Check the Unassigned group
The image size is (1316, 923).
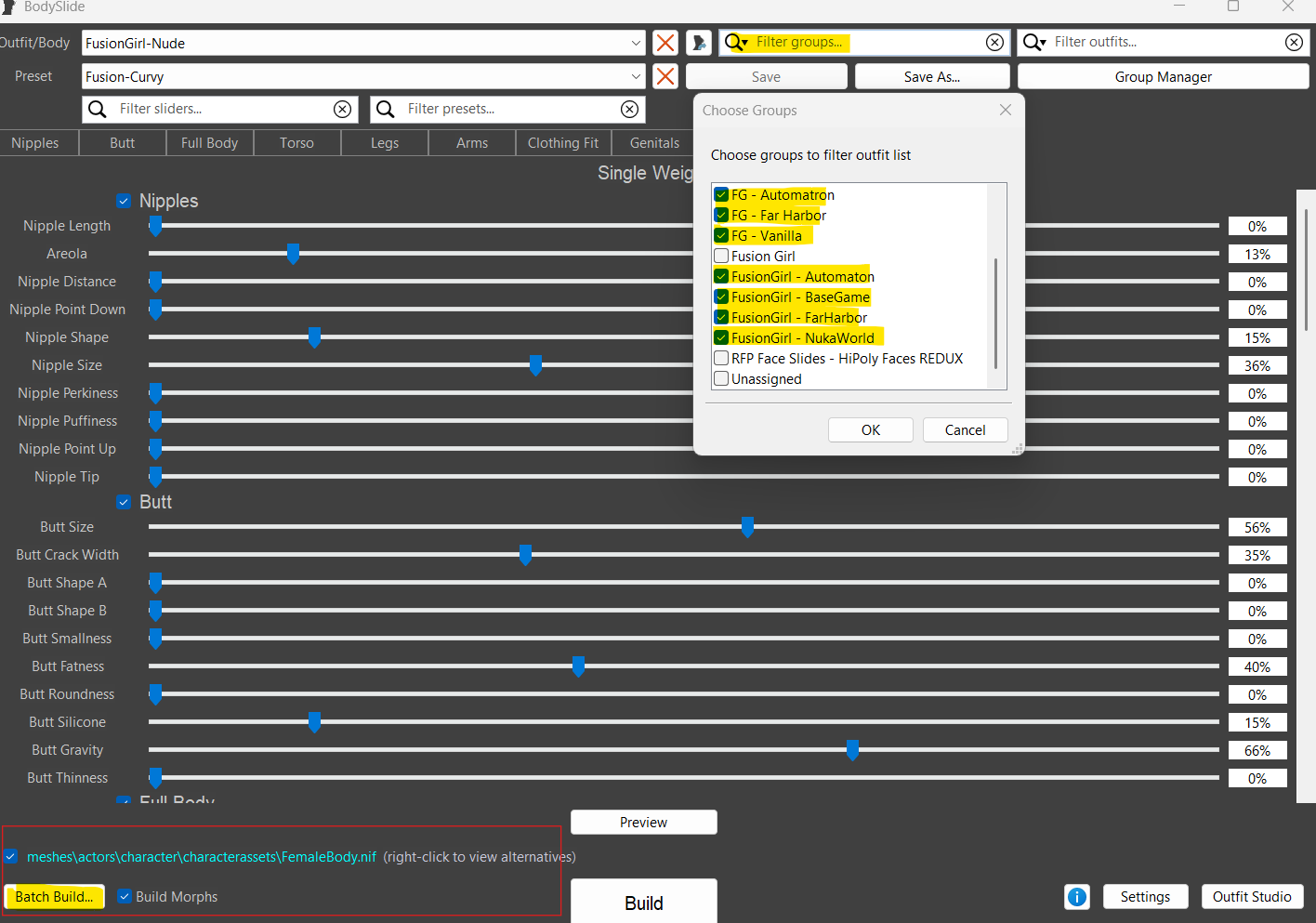721,379
